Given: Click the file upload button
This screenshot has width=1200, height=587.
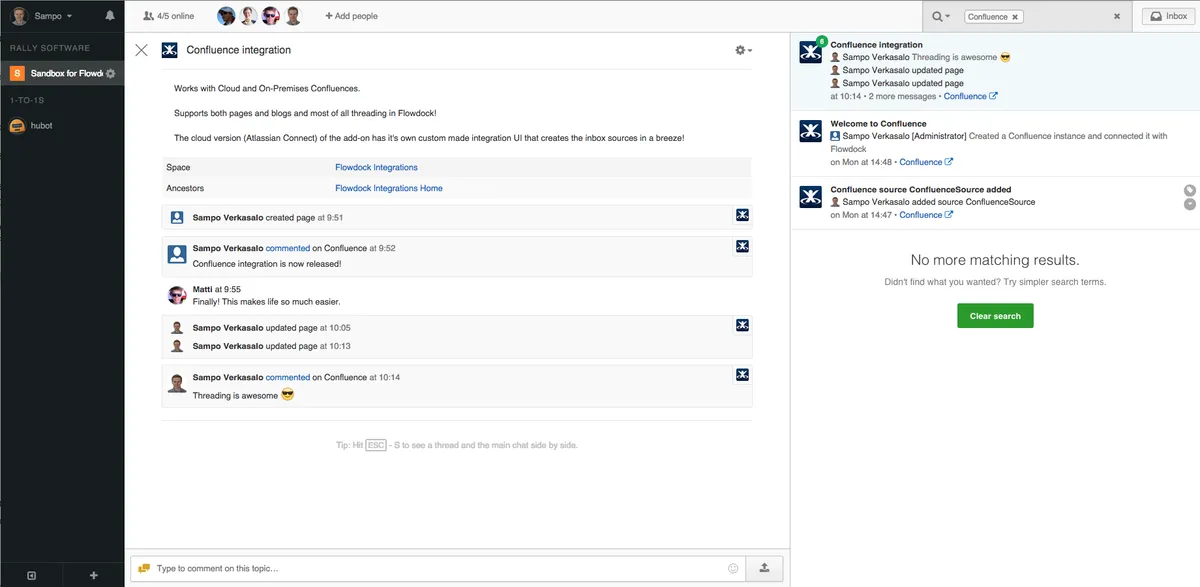Looking at the screenshot, I should pyautogui.click(x=764, y=568).
